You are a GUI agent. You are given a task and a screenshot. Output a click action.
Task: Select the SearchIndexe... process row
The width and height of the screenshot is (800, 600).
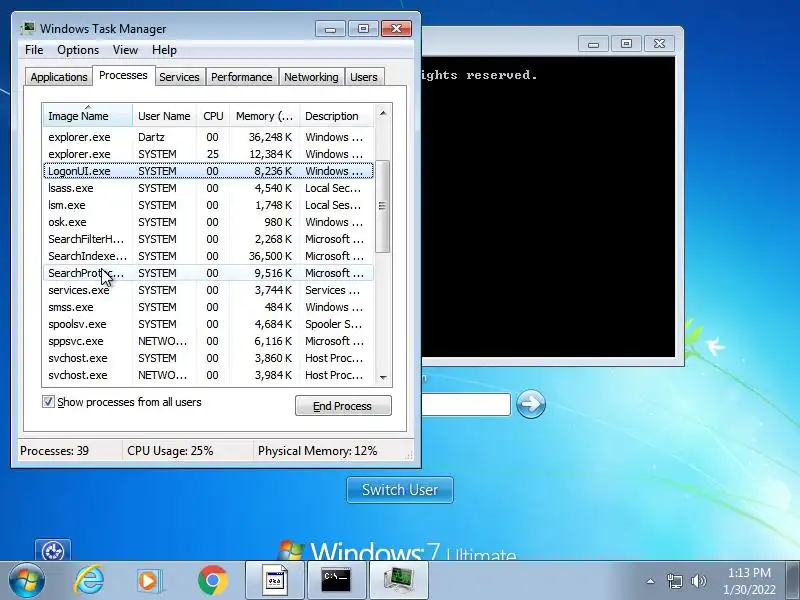(x=208, y=256)
